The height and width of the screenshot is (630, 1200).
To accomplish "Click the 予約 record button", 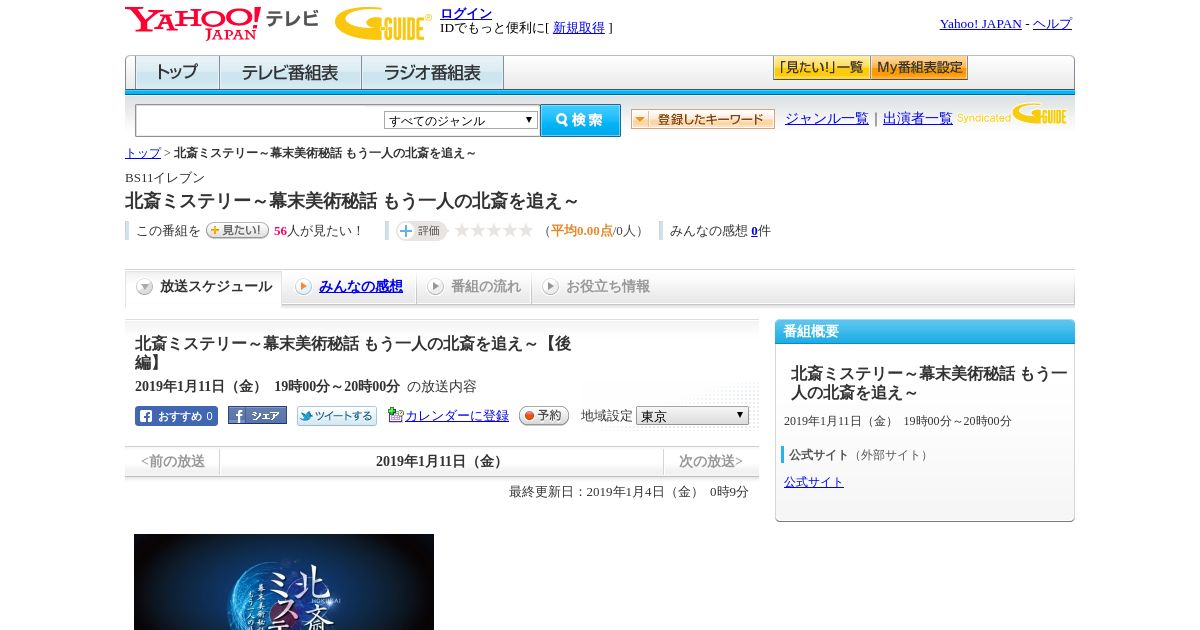I will coord(544,415).
